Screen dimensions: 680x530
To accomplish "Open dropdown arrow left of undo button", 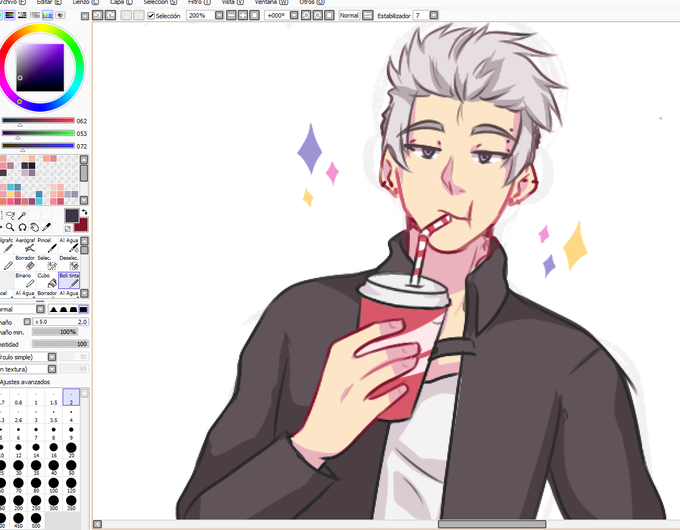I will point(85,16).
